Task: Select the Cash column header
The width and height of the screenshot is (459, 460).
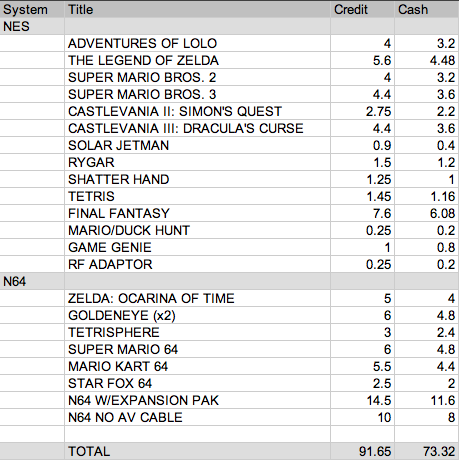Action: (427, 9)
